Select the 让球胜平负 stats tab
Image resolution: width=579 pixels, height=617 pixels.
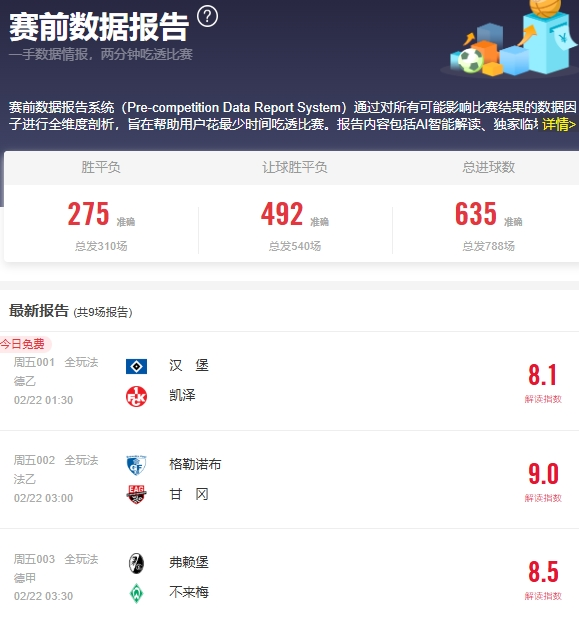pyautogui.click(x=295, y=167)
